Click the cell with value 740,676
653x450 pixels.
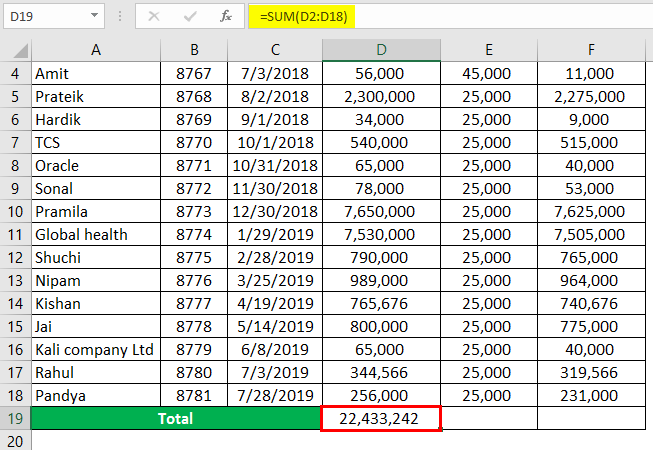click(x=591, y=303)
